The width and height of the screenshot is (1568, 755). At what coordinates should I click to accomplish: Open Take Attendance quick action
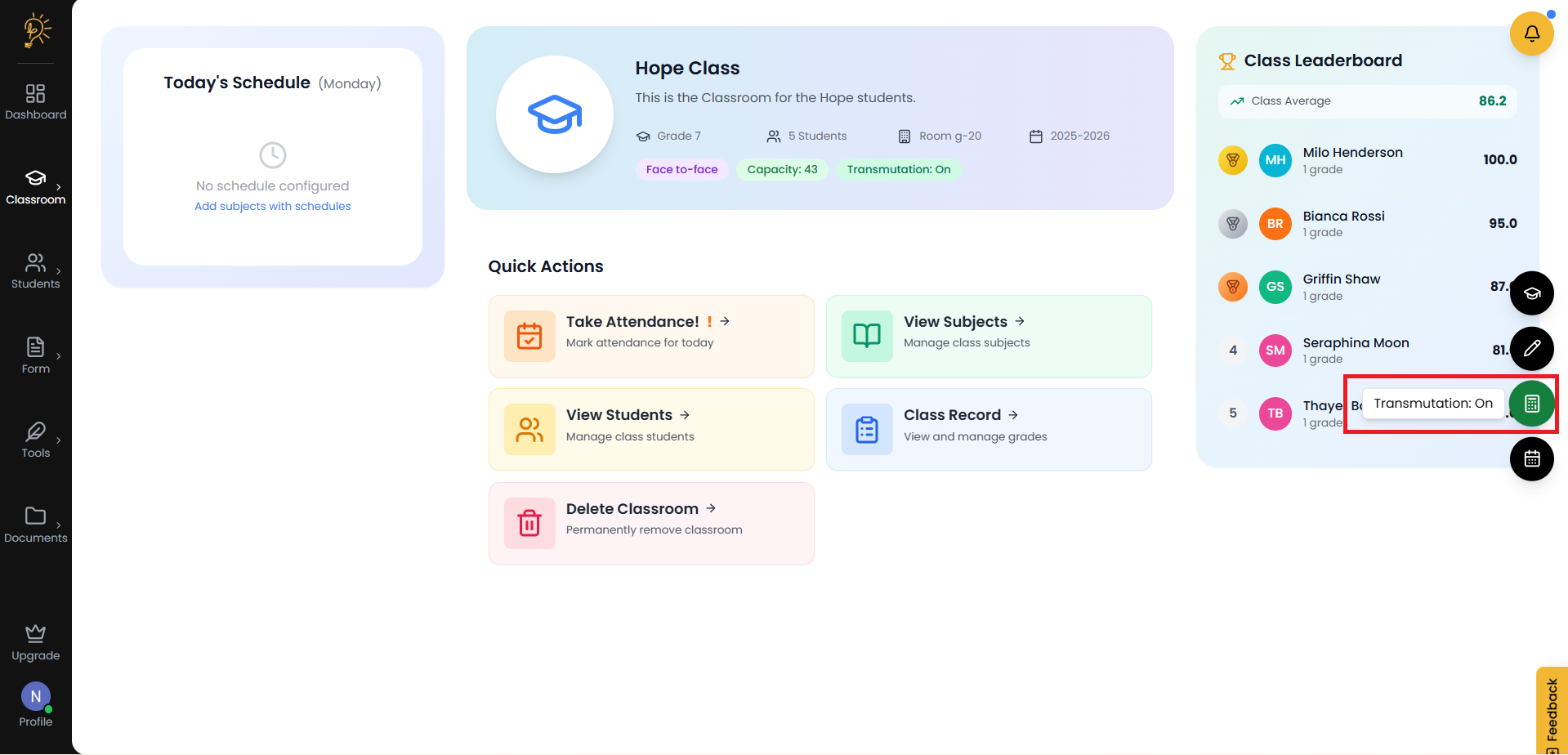[650, 336]
